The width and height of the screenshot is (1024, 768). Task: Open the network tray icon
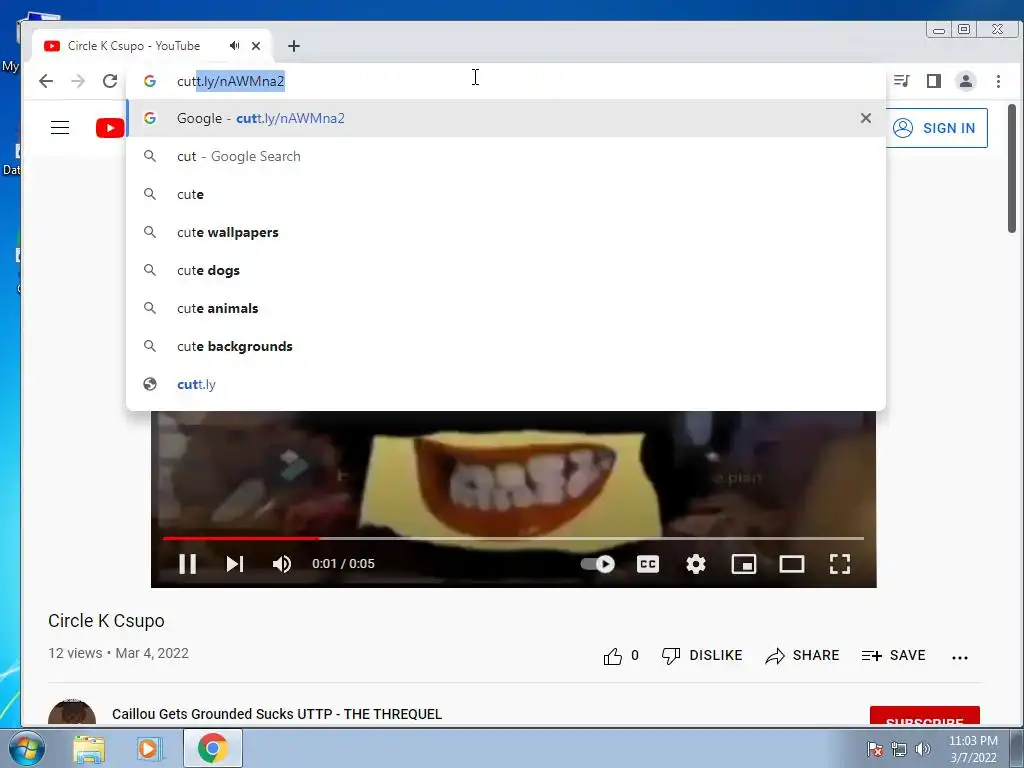[899, 749]
